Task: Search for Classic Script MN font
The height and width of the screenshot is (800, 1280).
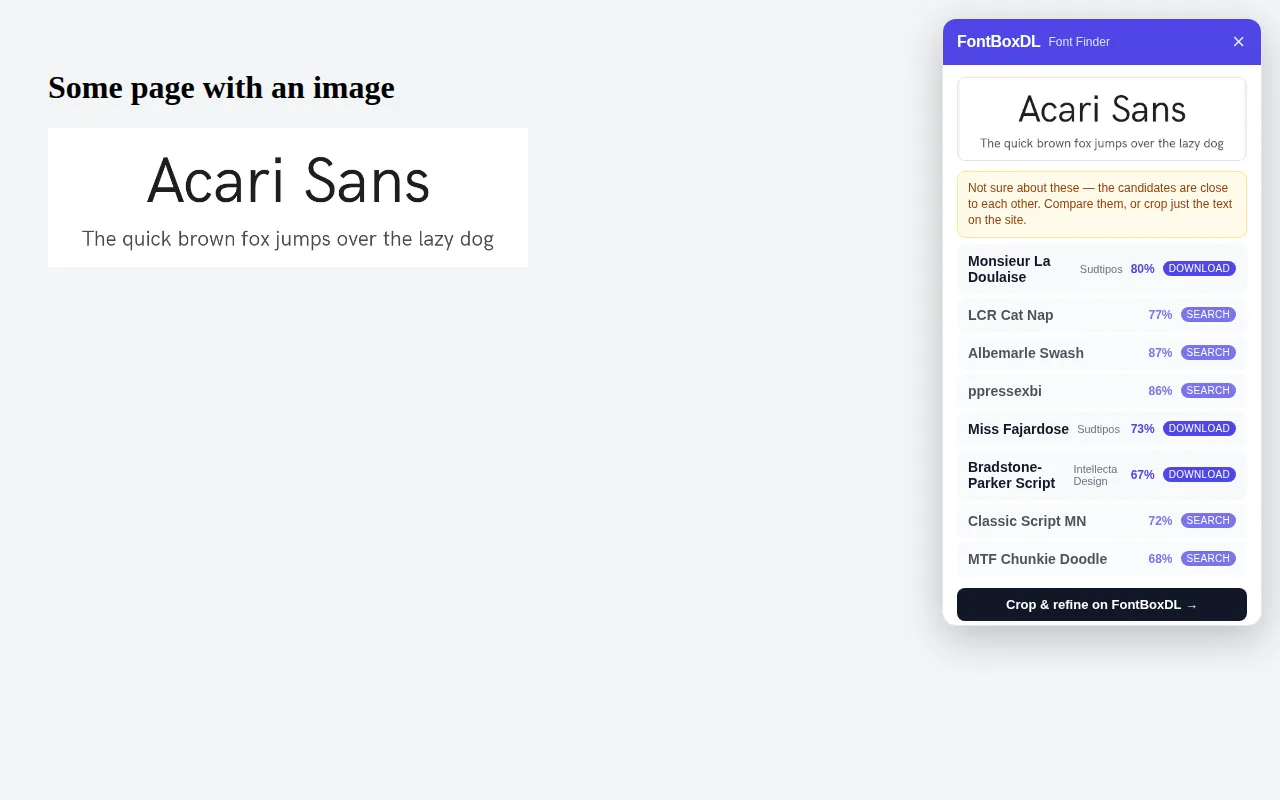Action: pos(1208,521)
